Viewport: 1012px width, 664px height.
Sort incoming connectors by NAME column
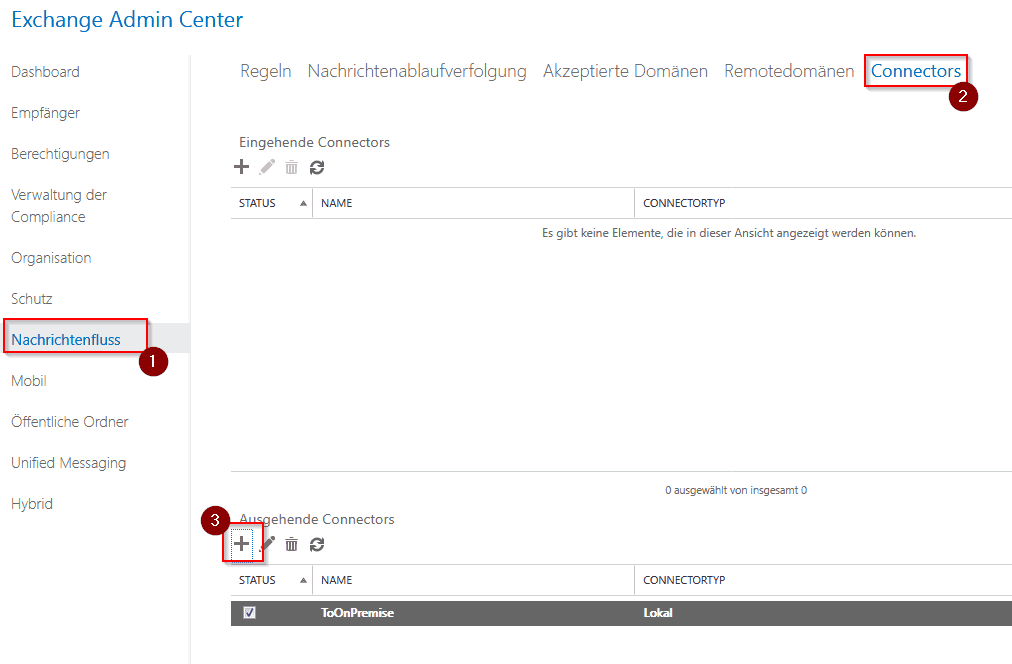pyautogui.click(x=336, y=203)
